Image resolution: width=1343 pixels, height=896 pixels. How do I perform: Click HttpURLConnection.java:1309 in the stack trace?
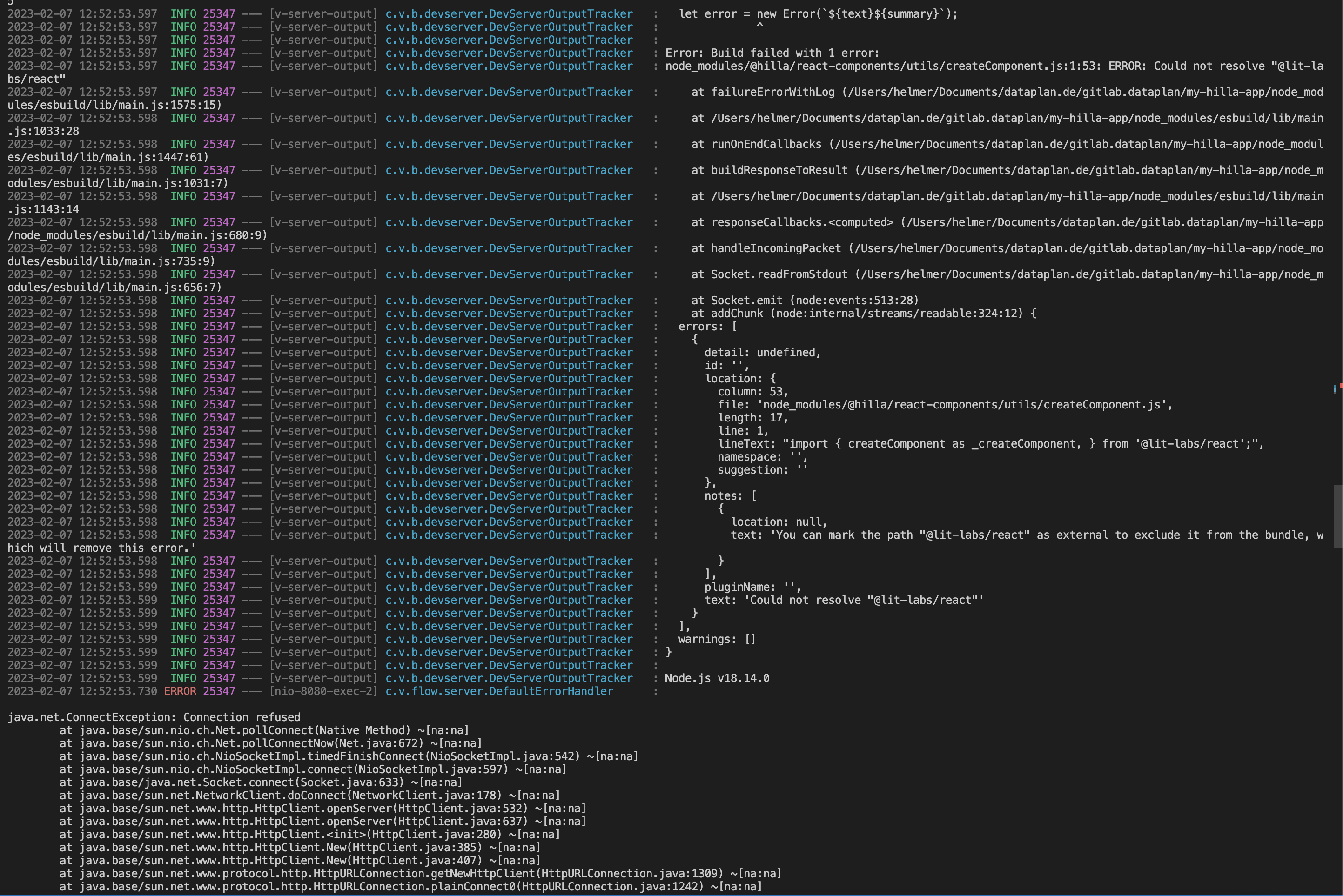point(631,874)
